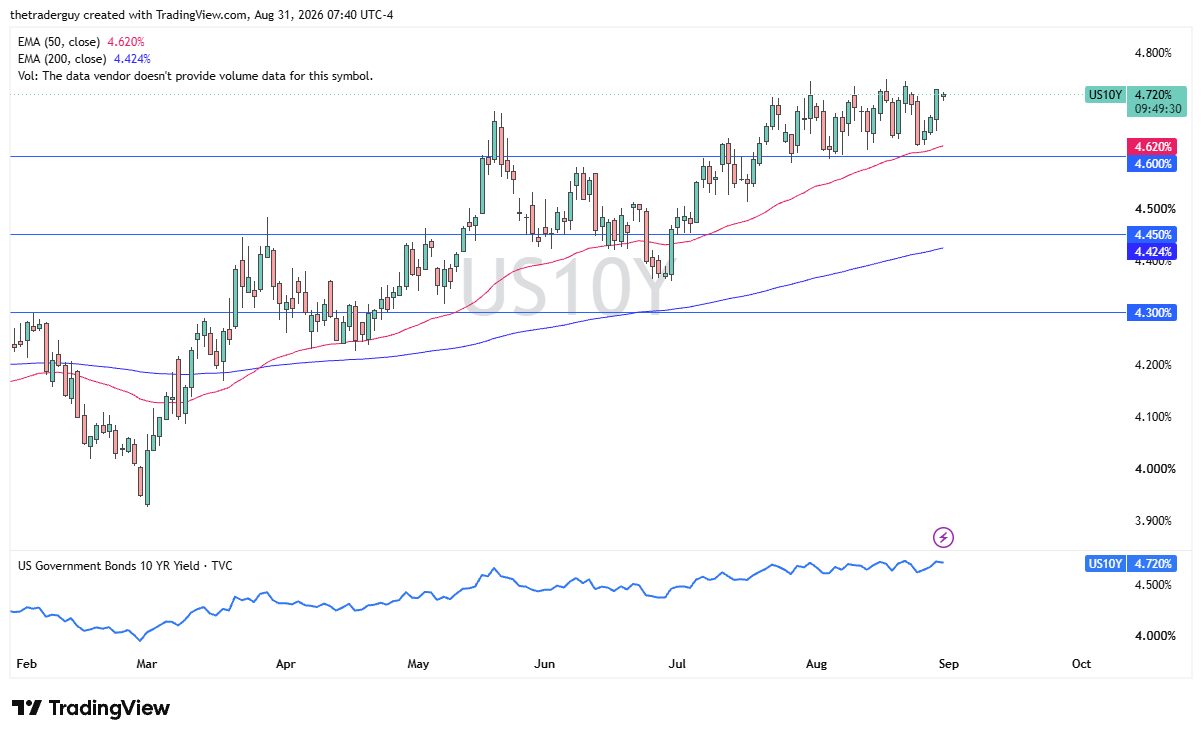Image resolution: width=1202 pixels, height=738 pixels.
Task: Click the 4.300% horizontal line label
Action: [x=1151, y=312]
